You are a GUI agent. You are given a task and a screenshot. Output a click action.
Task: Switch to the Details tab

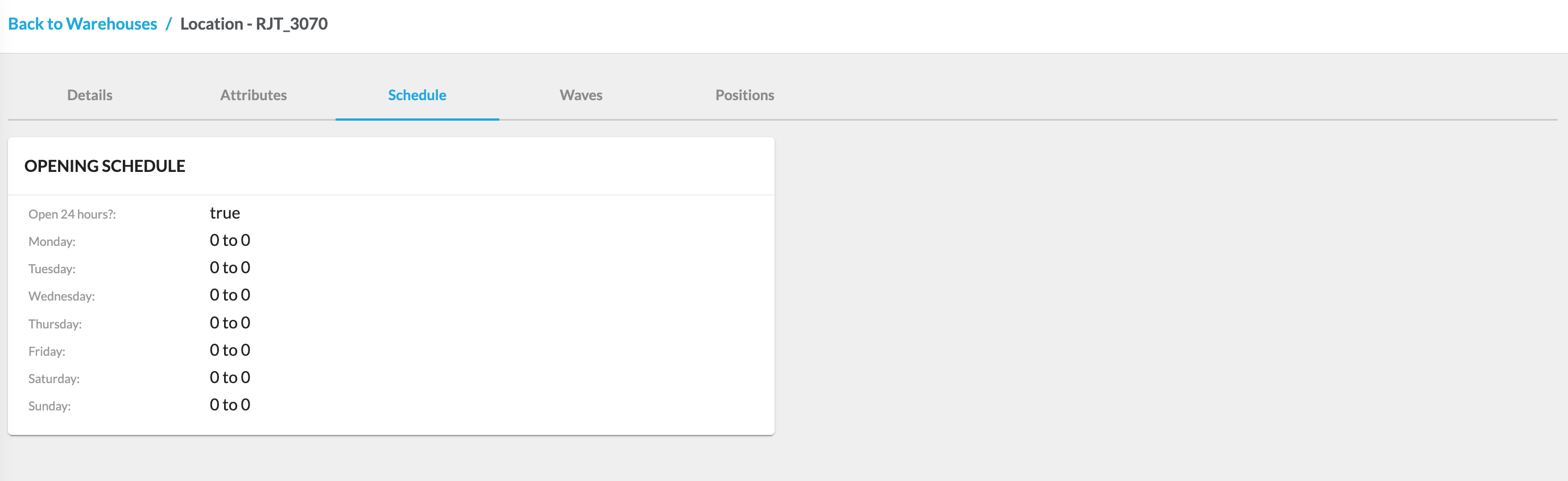coord(89,95)
